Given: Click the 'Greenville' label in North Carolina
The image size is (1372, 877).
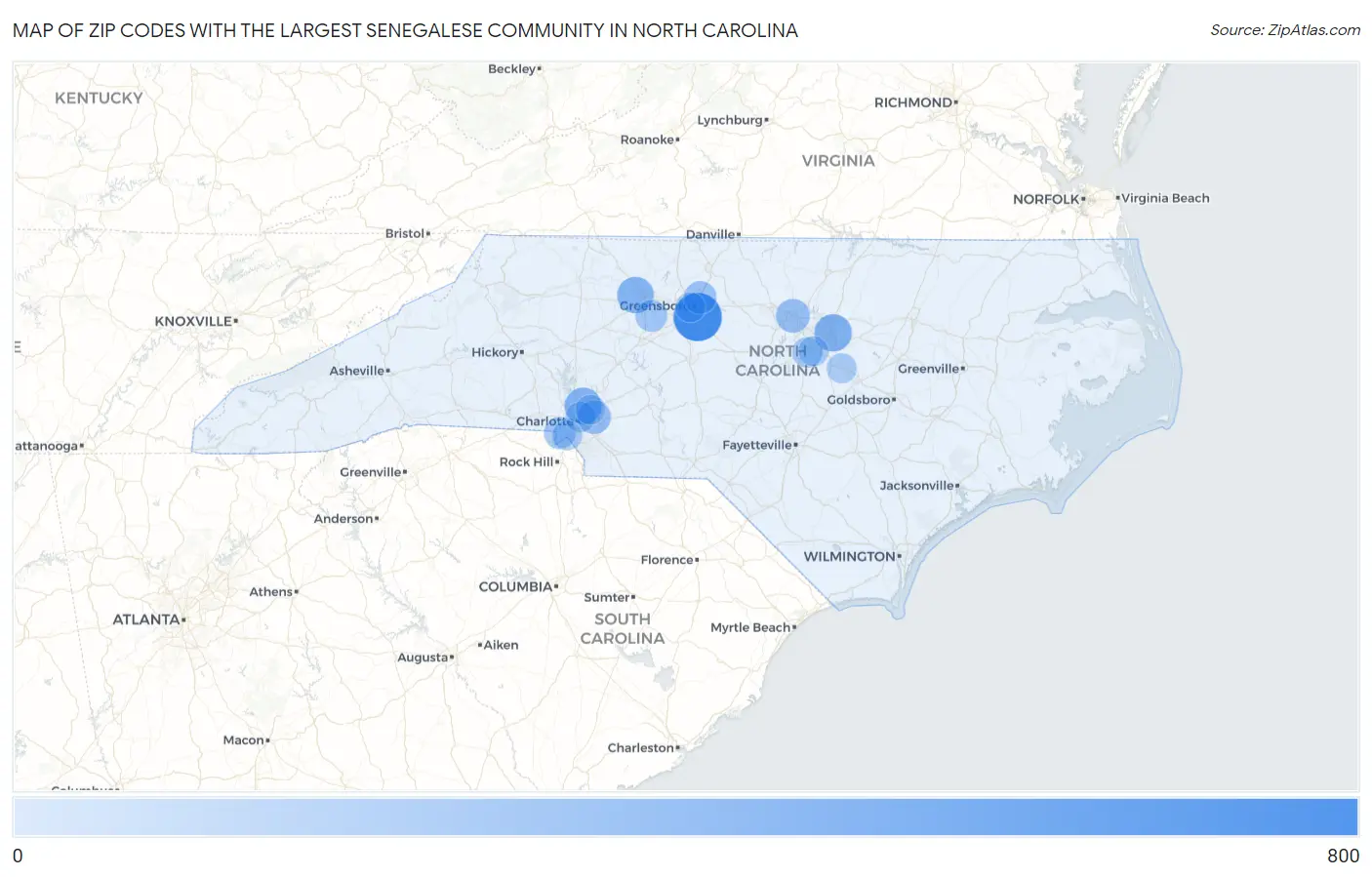Looking at the screenshot, I should pyautogui.click(x=929, y=369).
